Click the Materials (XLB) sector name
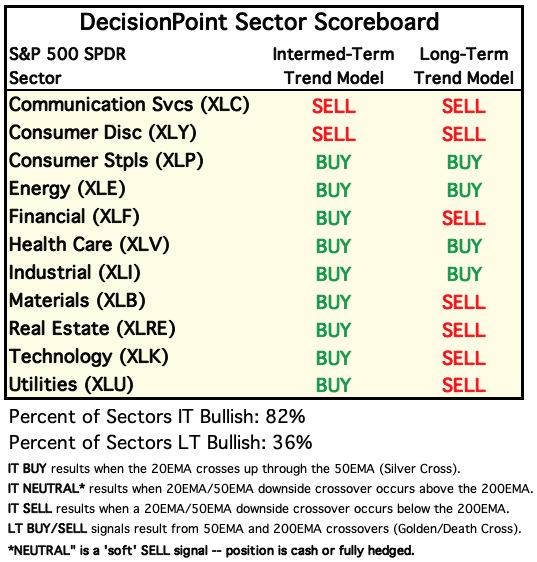The height and width of the screenshot is (562, 537). pyautogui.click(x=77, y=301)
